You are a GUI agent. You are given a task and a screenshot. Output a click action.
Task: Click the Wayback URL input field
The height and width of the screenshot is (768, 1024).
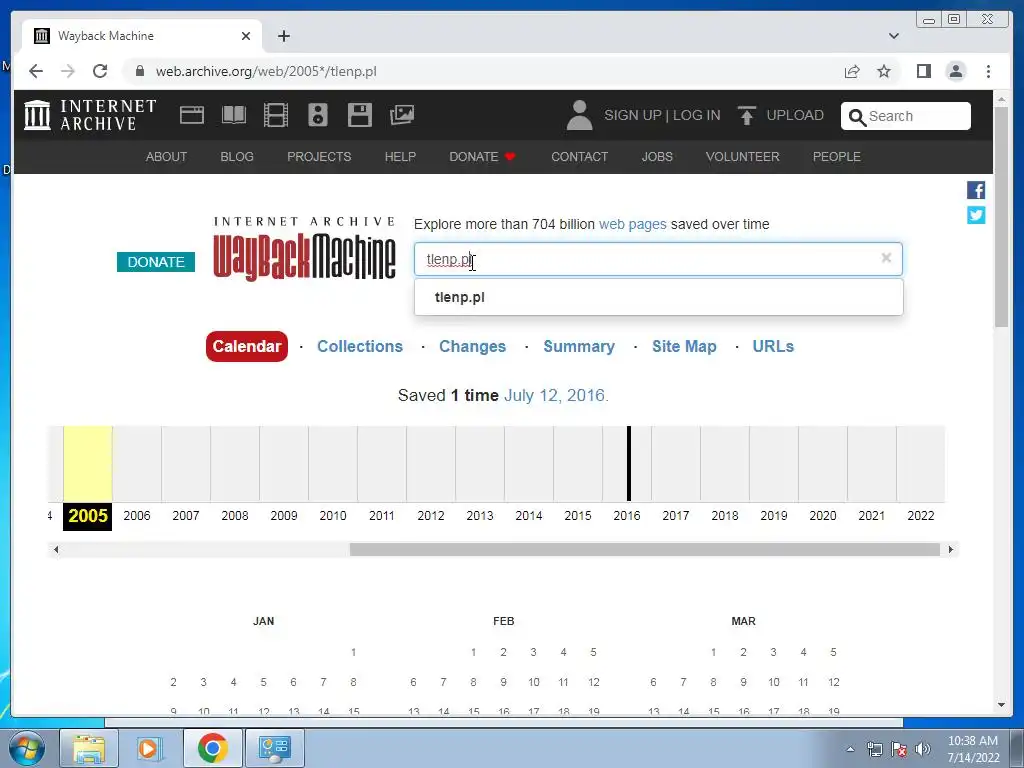pyautogui.click(x=658, y=259)
